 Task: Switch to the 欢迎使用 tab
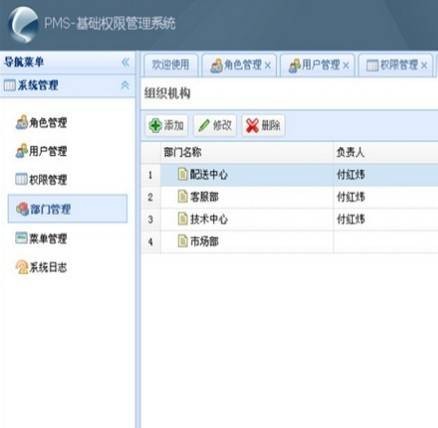(x=171, y=65)
